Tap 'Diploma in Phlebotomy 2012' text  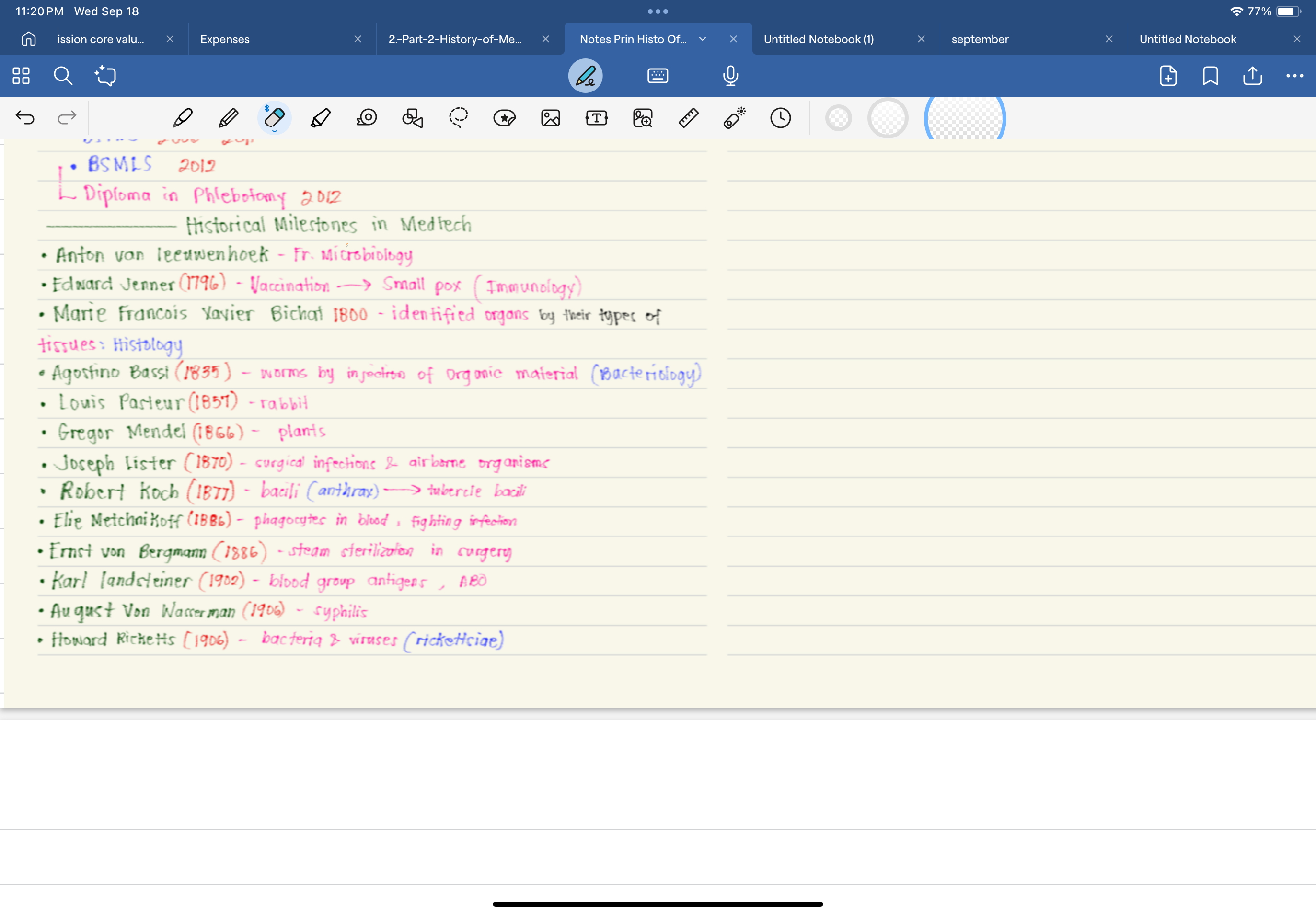tap(213, 195)
